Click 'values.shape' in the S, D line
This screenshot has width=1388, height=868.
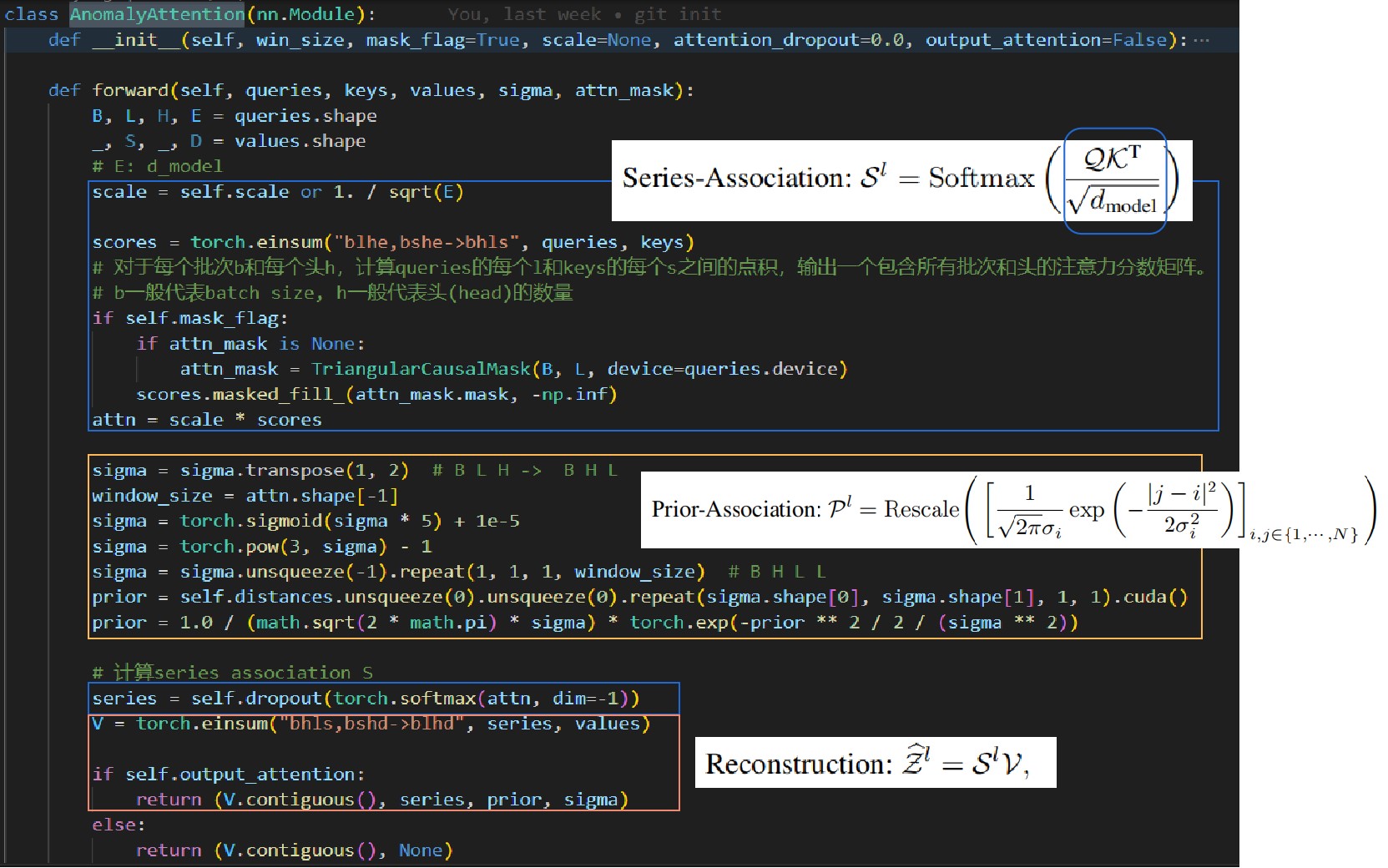(300, 141)
